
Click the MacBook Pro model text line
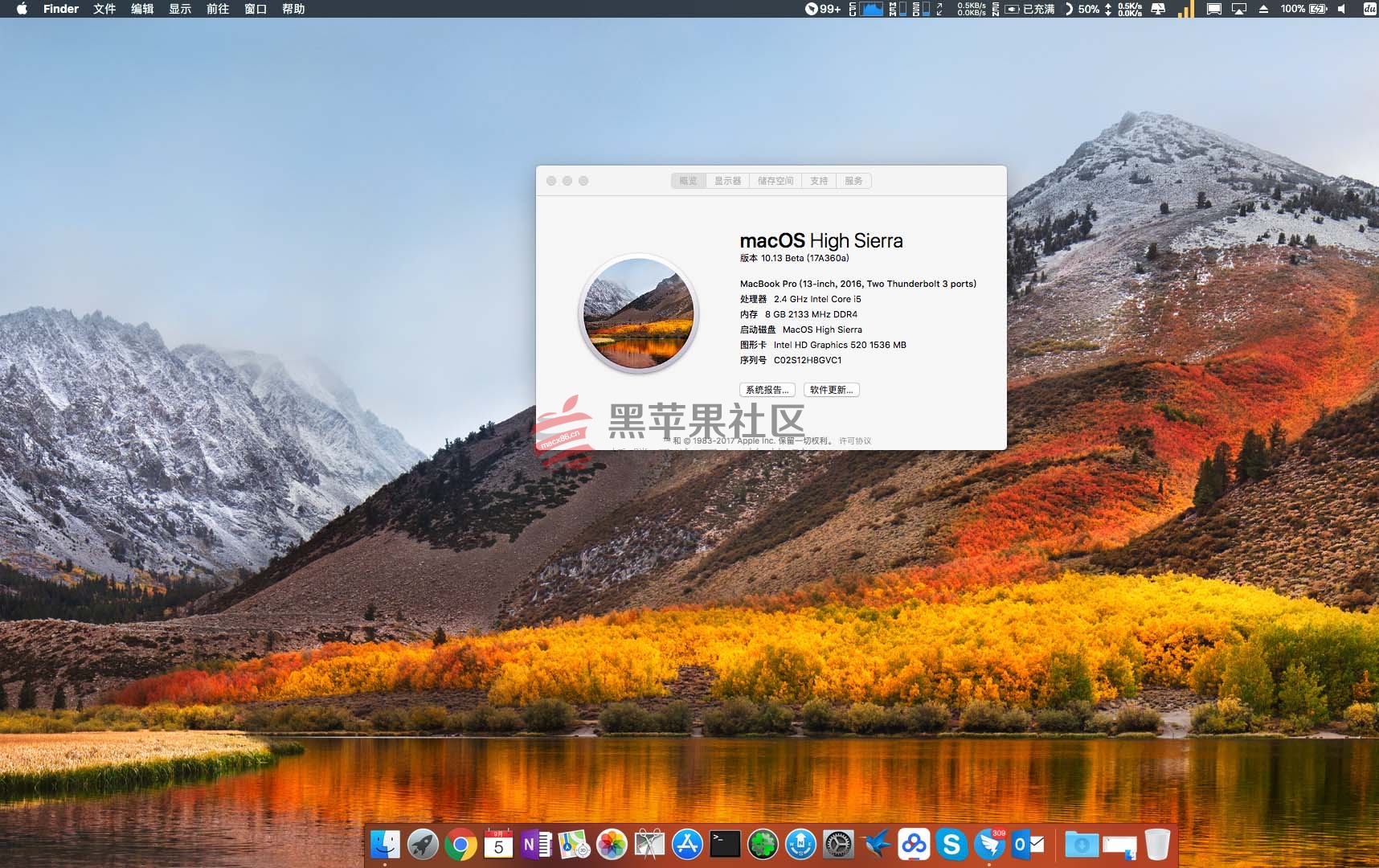tap(858, 284)
